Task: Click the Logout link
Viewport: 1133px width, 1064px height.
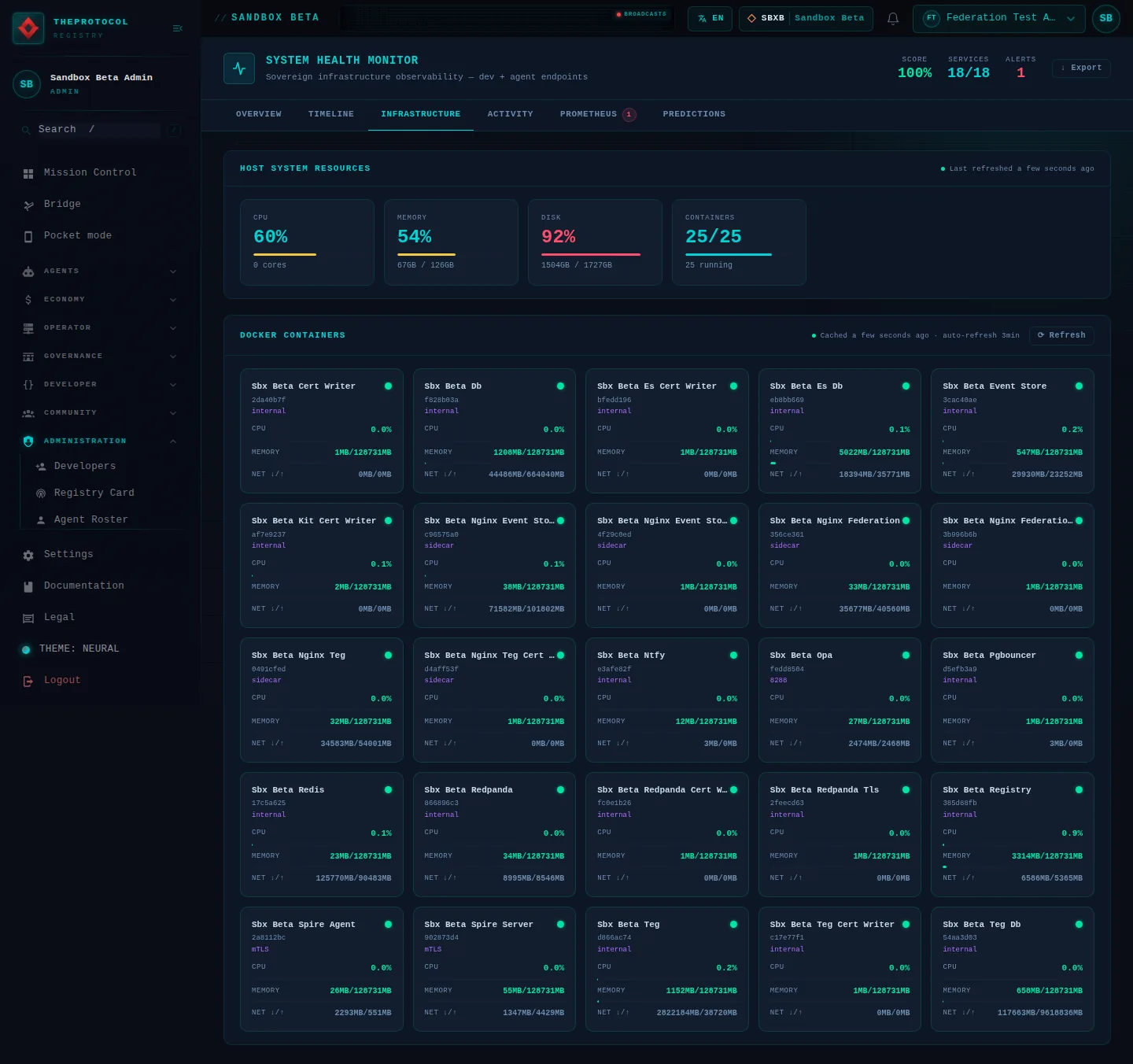Action: pos(62,681)
